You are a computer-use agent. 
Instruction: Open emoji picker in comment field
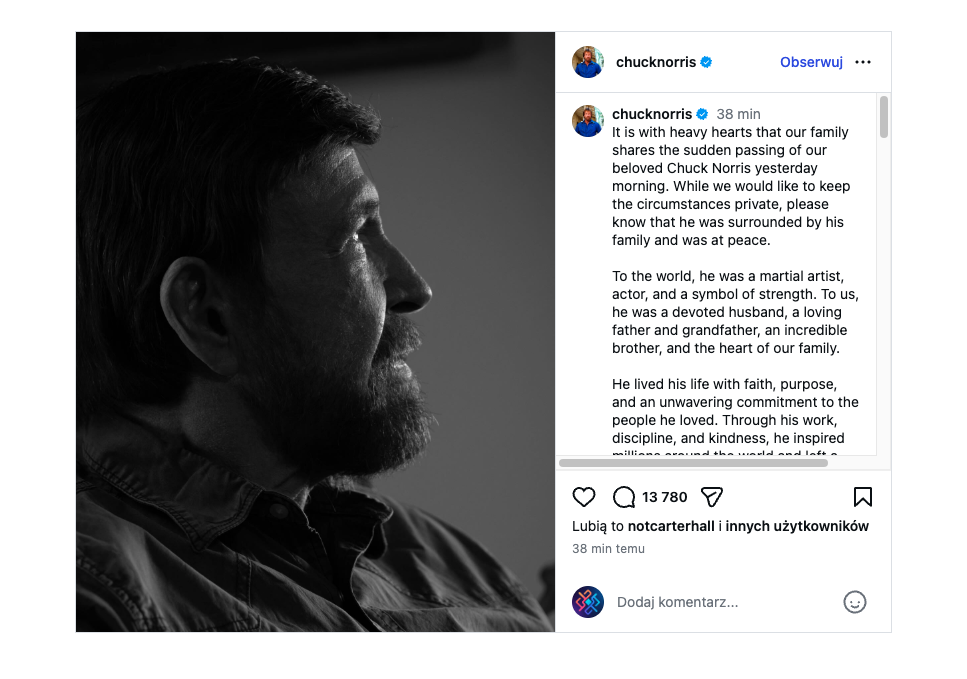(x=854, y=602)
